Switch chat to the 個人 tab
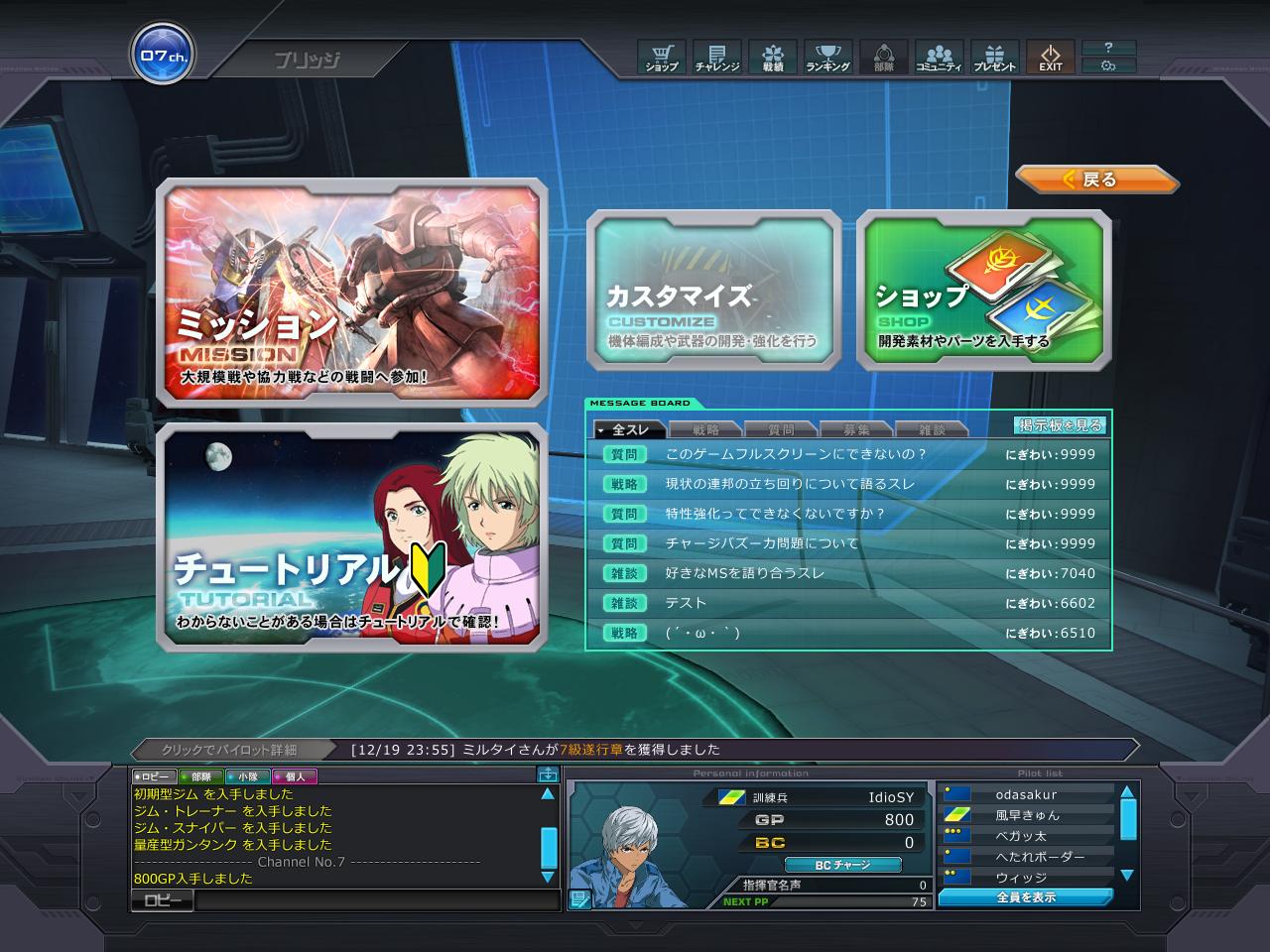This screenshot has height=952, width=1270. [295, 776]
